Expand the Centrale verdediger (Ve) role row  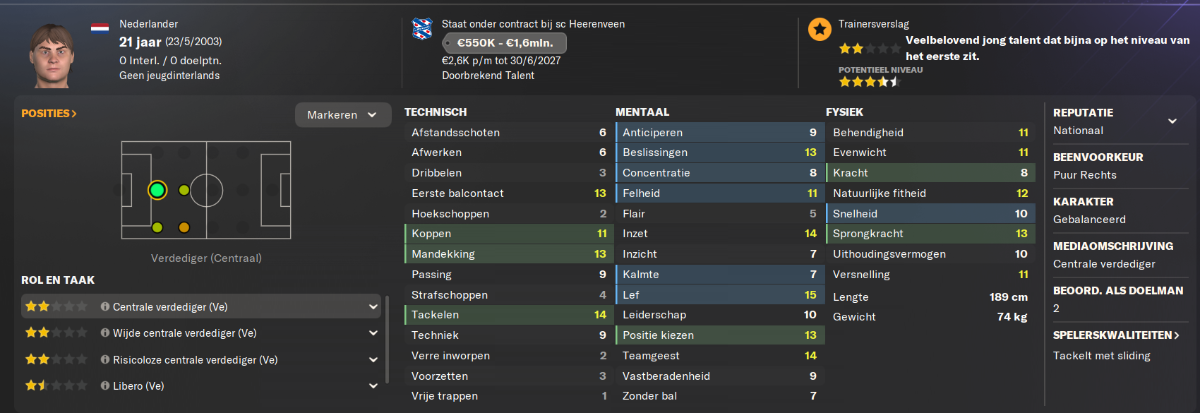pyautogui.click(x=201, y=307)
